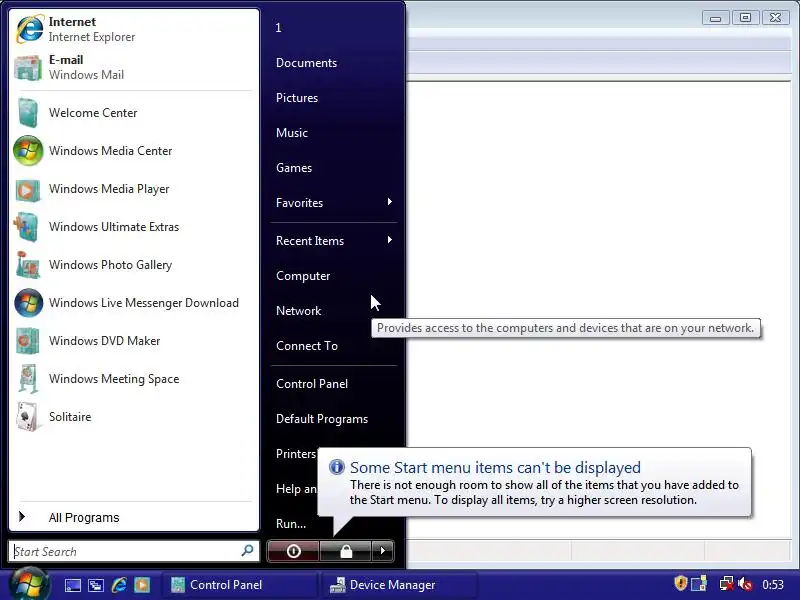Open the Welcome Center icon
The image size is (800, 600).
(x=28, y=113)
